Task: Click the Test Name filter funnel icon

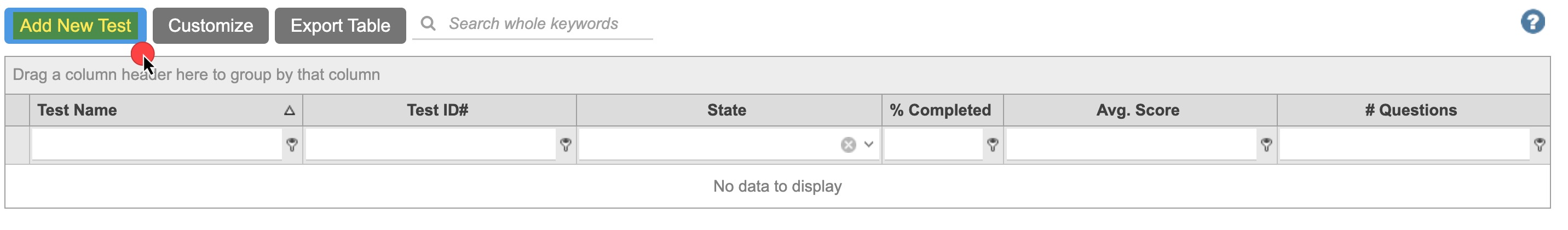Action: pos(292,145)
